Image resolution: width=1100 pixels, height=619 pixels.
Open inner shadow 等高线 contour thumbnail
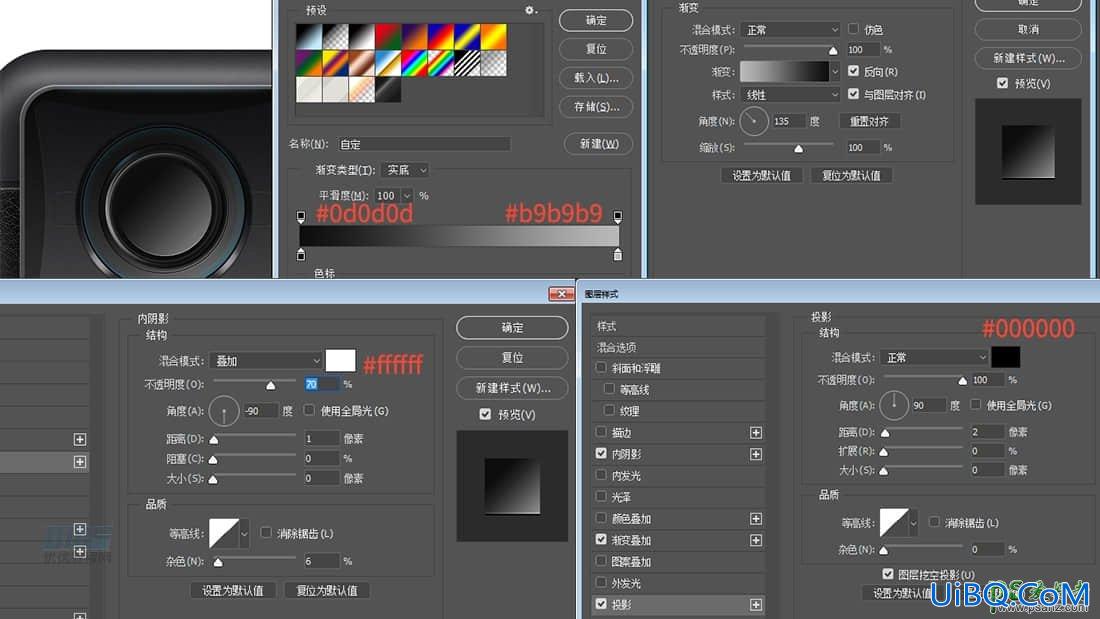point(224,533)
